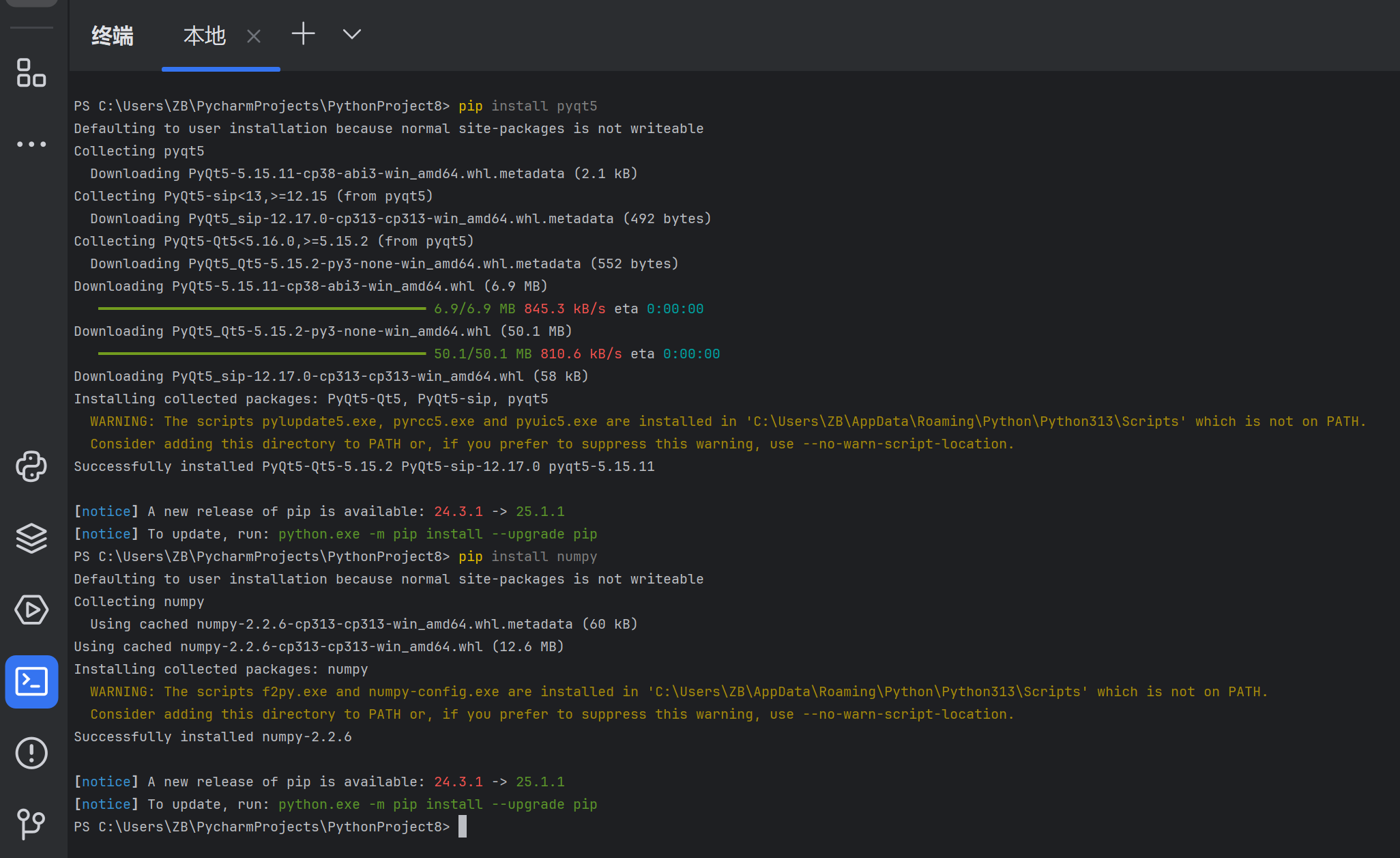Click the 终端 panel title
The width and height of the screenshot is (1400, 858).
(113, 35)
